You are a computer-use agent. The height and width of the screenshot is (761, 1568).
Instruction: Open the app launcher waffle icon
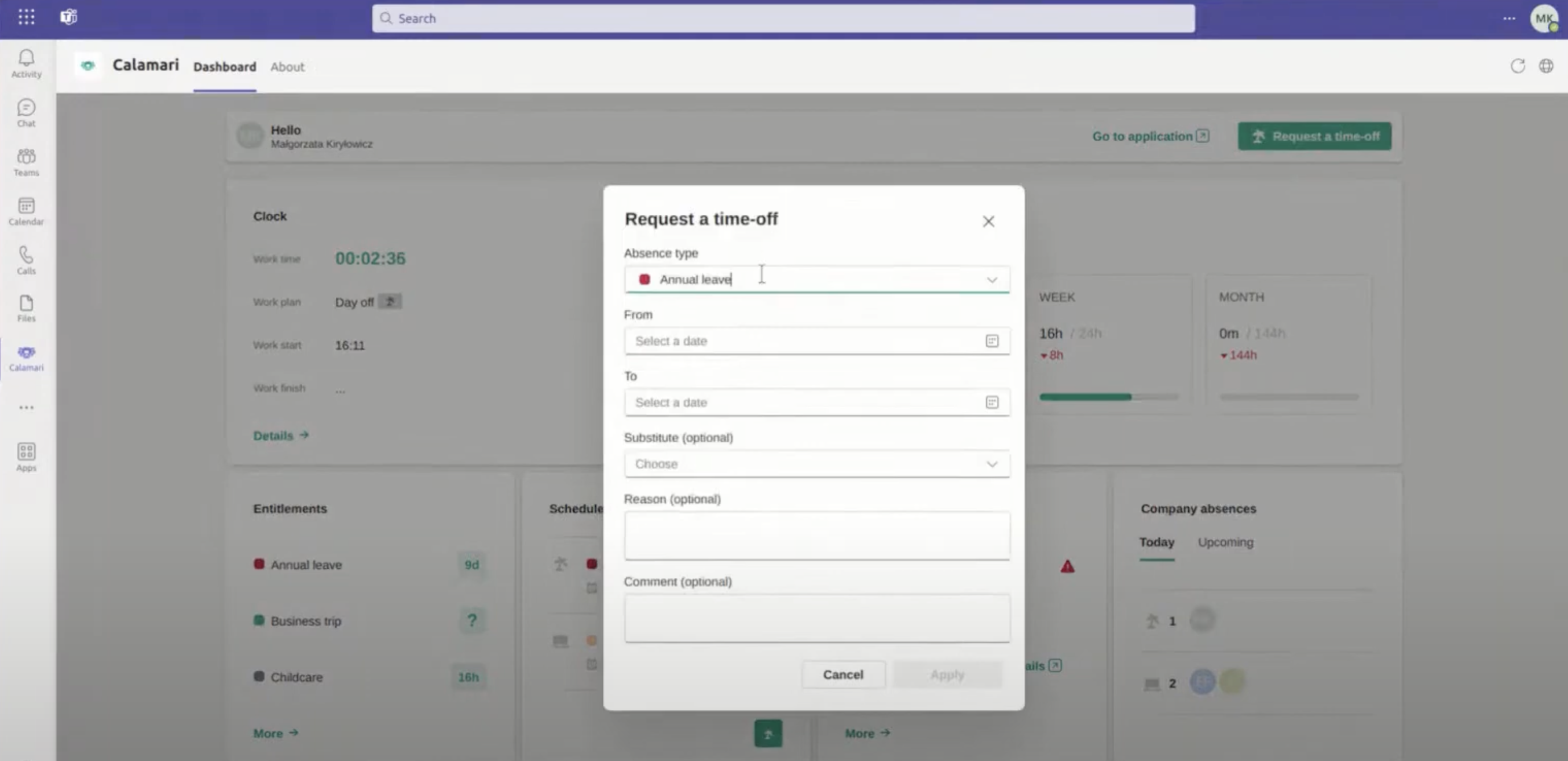click(26, 17)
